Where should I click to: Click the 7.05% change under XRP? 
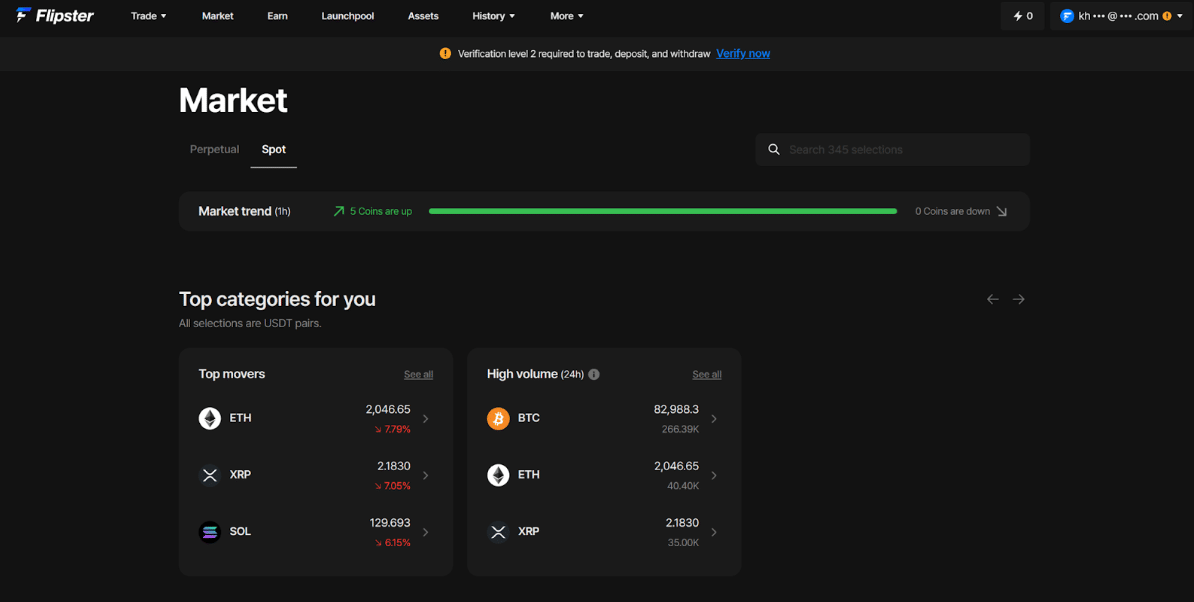click(x=392, y=486)
